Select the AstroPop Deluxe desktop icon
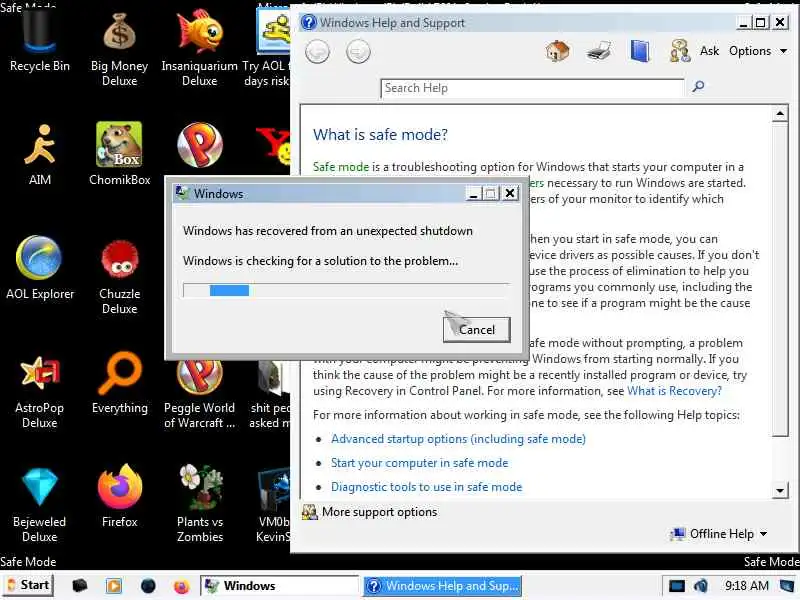Image resolution: width=800 pixels, height=600 pixels. click(39, 392)
